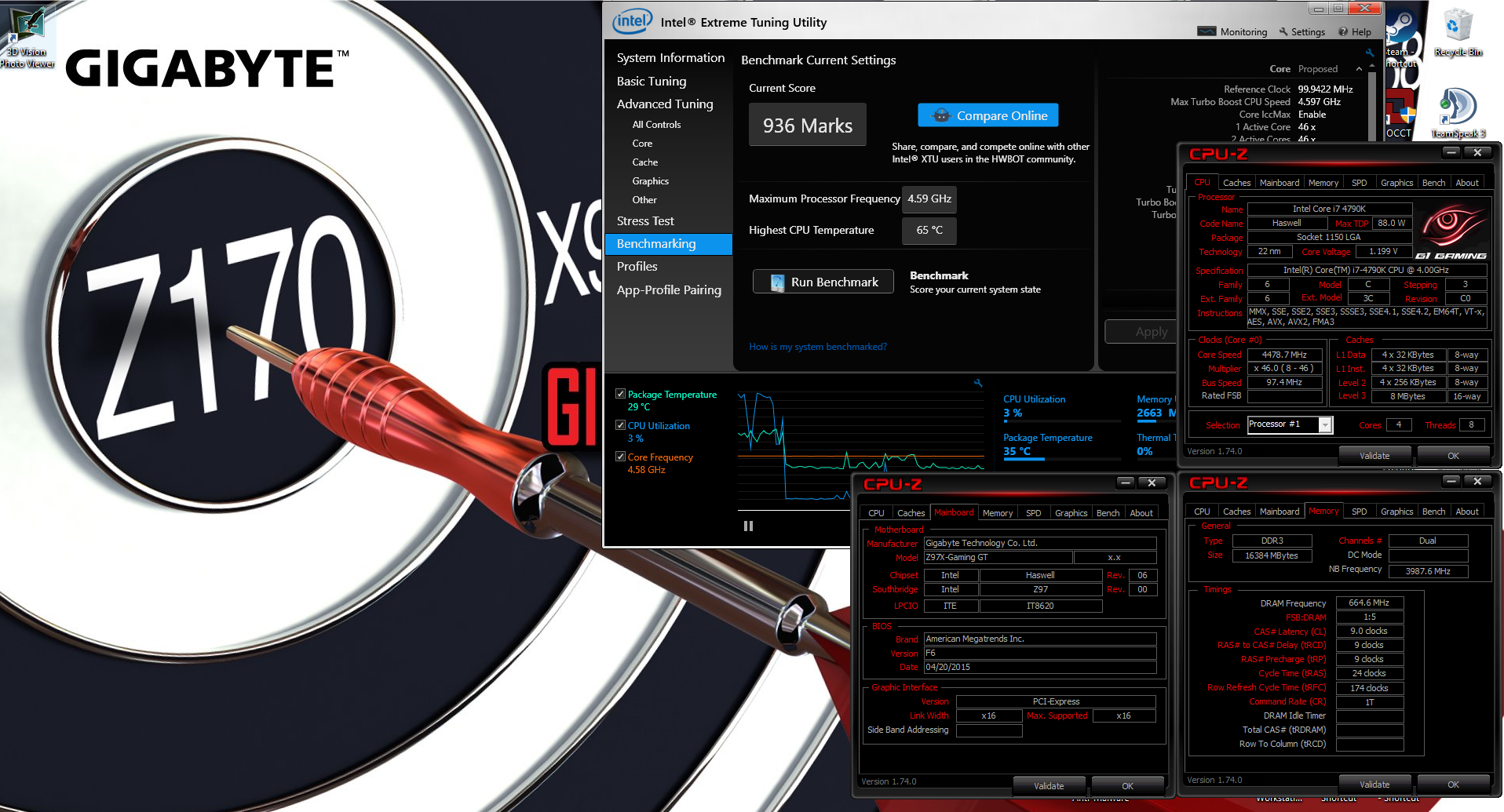
Task: Click the Maximum Processor Frequency value 4.59 GHz
Action: 929,199
